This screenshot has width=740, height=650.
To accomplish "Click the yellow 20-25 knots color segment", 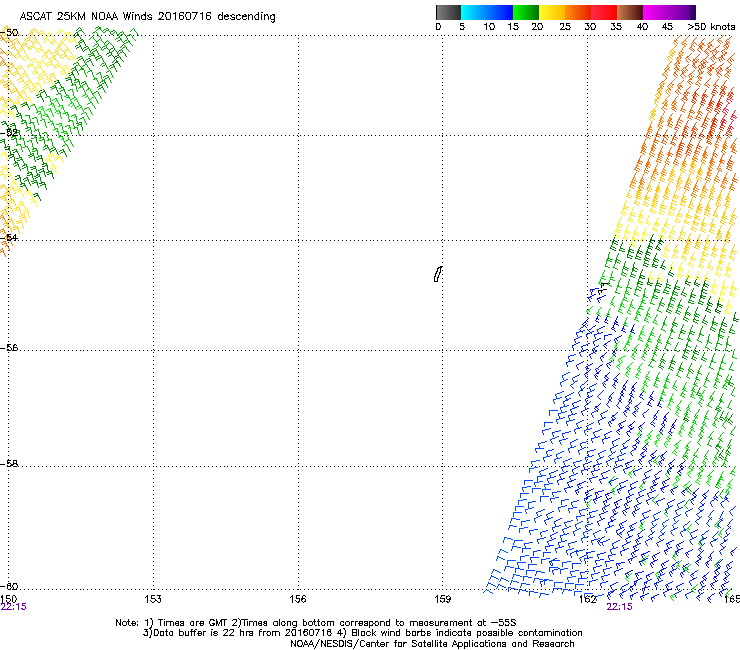I will click(x=552, y=12).
